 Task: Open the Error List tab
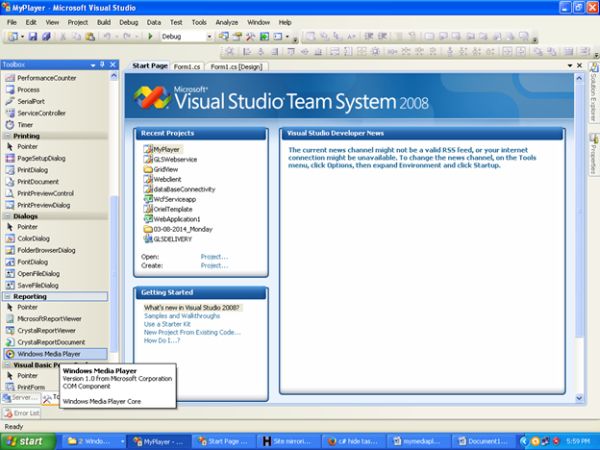tap(21, 413)
